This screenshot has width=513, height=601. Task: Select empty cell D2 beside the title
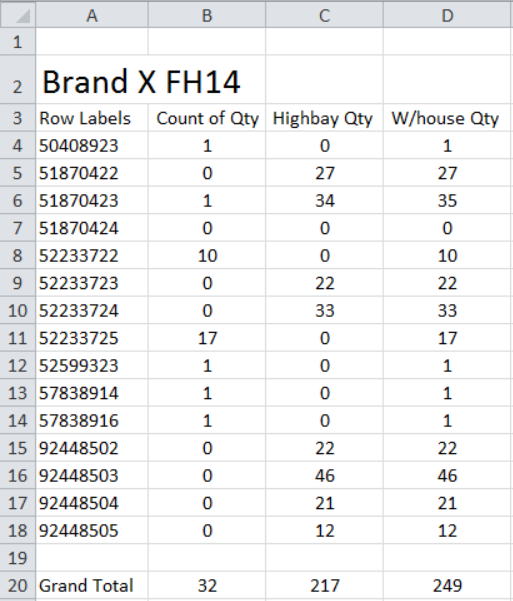447,79
